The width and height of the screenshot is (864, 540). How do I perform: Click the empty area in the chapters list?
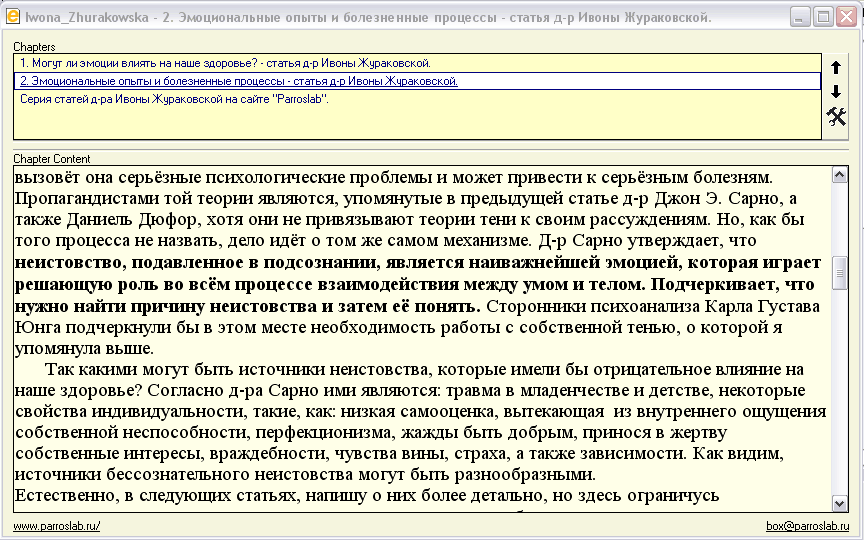[400, 124]
